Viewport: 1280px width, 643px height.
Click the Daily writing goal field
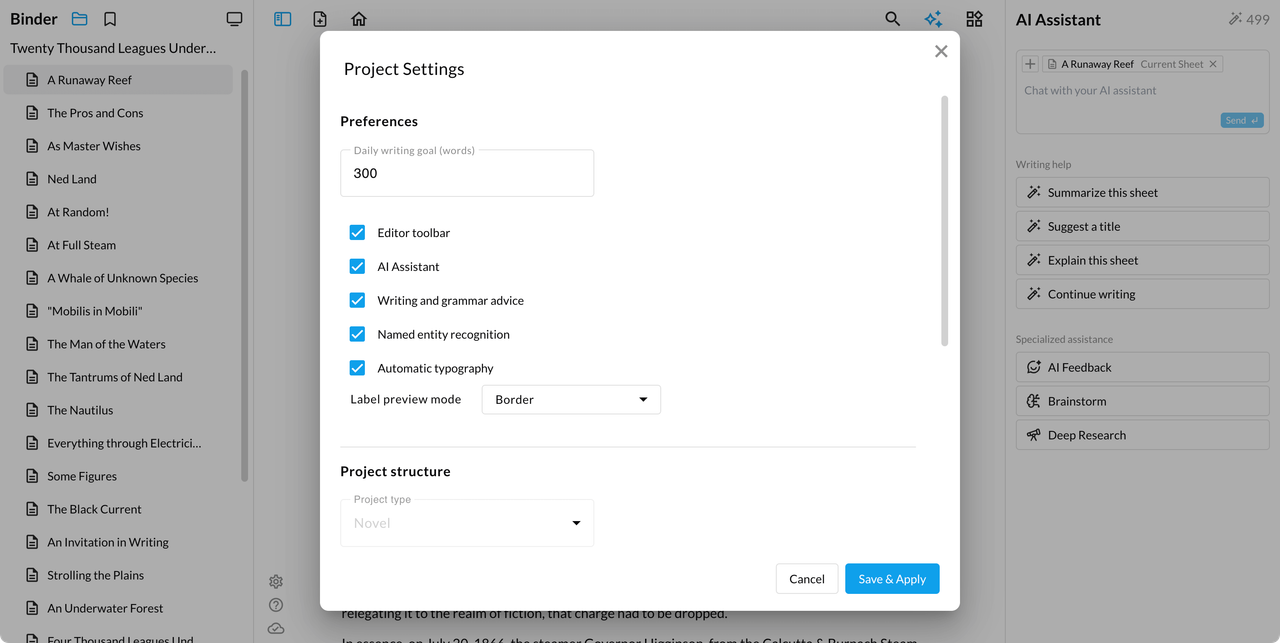click(467, 173)
